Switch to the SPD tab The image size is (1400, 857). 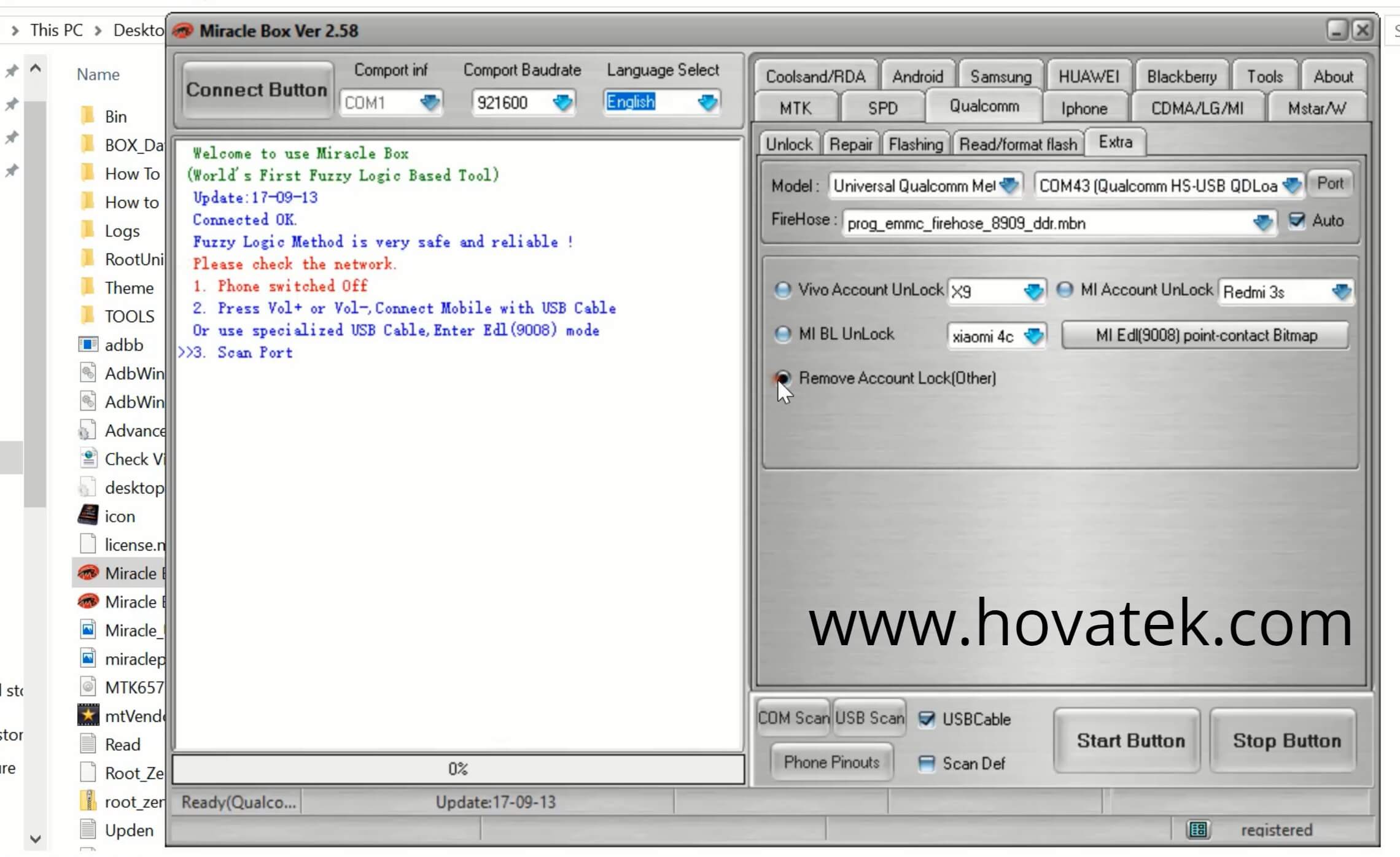point(882,108)
